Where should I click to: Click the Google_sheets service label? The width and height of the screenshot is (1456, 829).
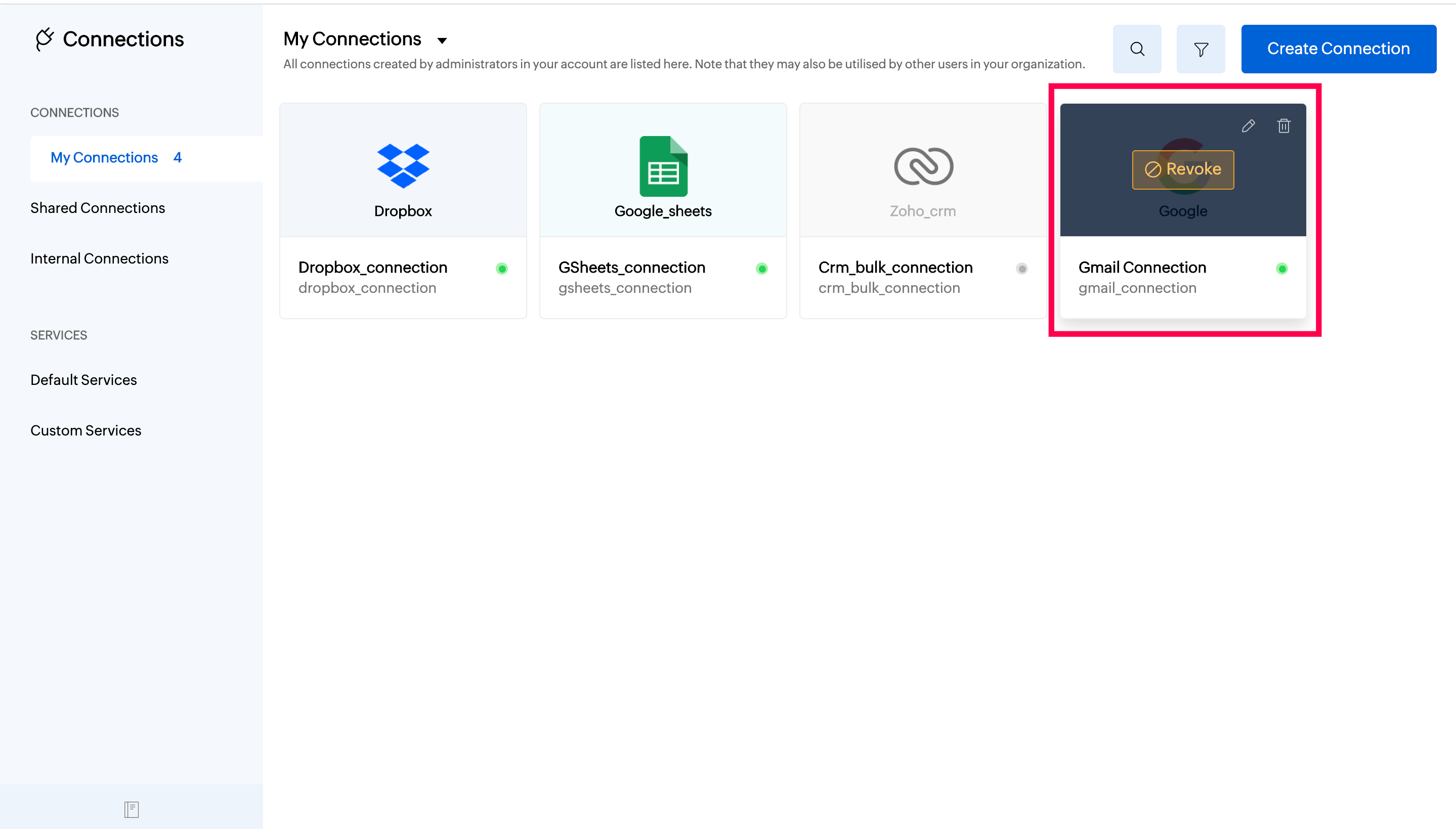pyautogui.click(x=663, y=211)
